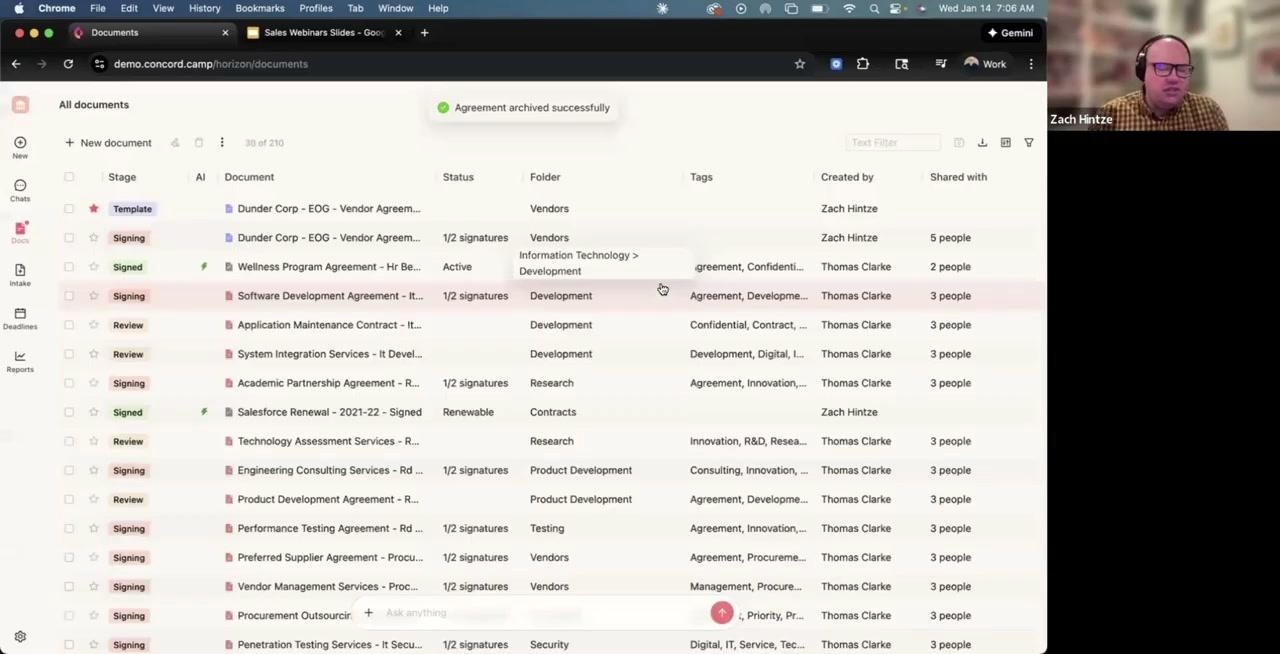Image resolution: width=1280 pixels, height=654 pixels.
Task: Star the Wellness Program Agreement row
Action: (93, 266)
